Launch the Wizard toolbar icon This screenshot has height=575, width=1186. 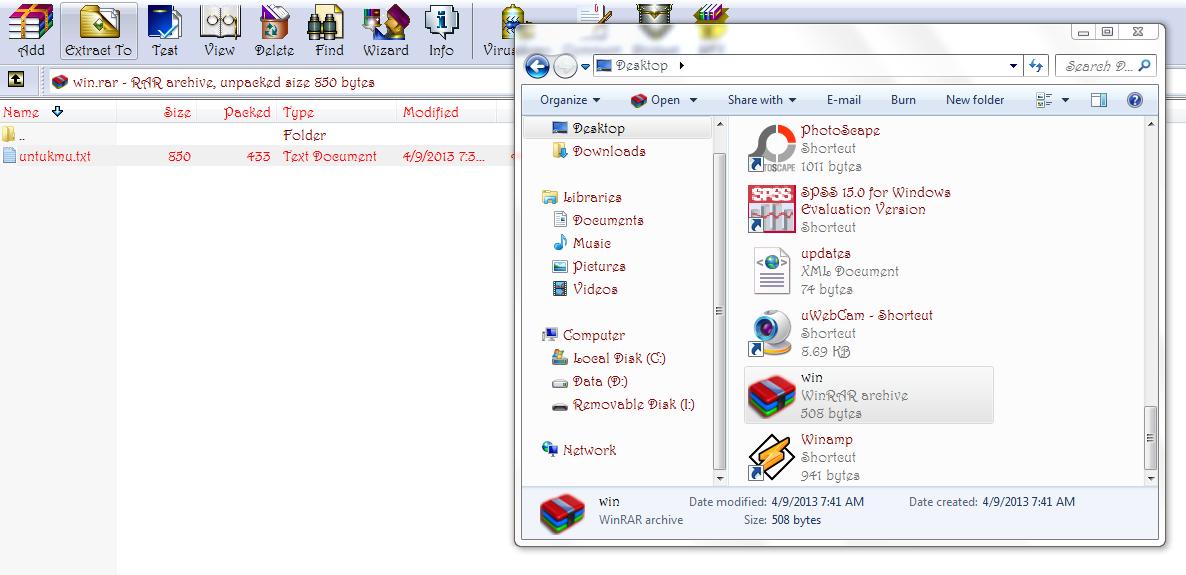click(386, 31)
